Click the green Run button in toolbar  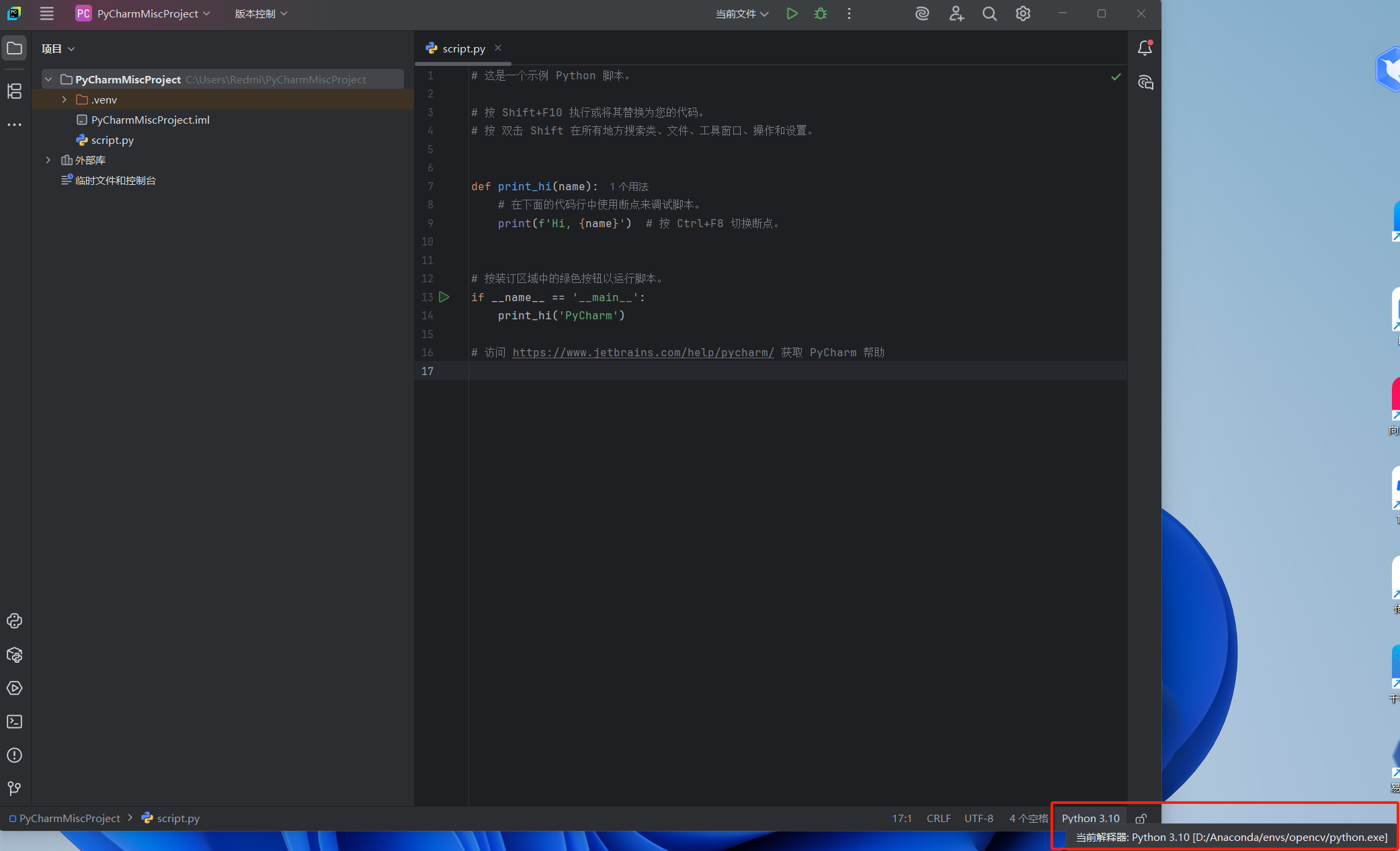click(792, 13)
